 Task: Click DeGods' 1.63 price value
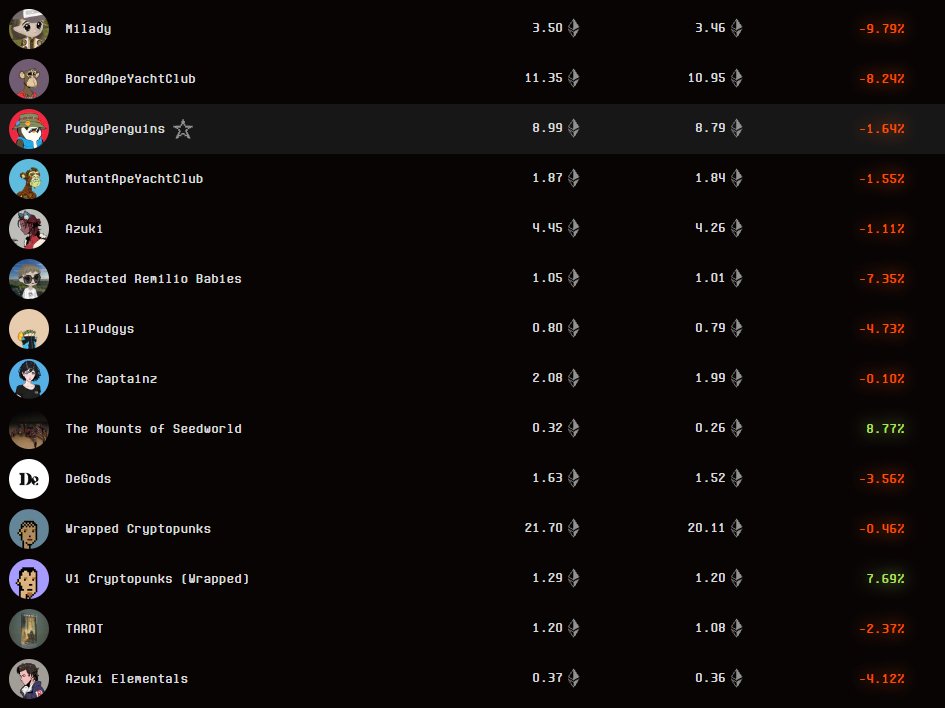click(547, 478)
